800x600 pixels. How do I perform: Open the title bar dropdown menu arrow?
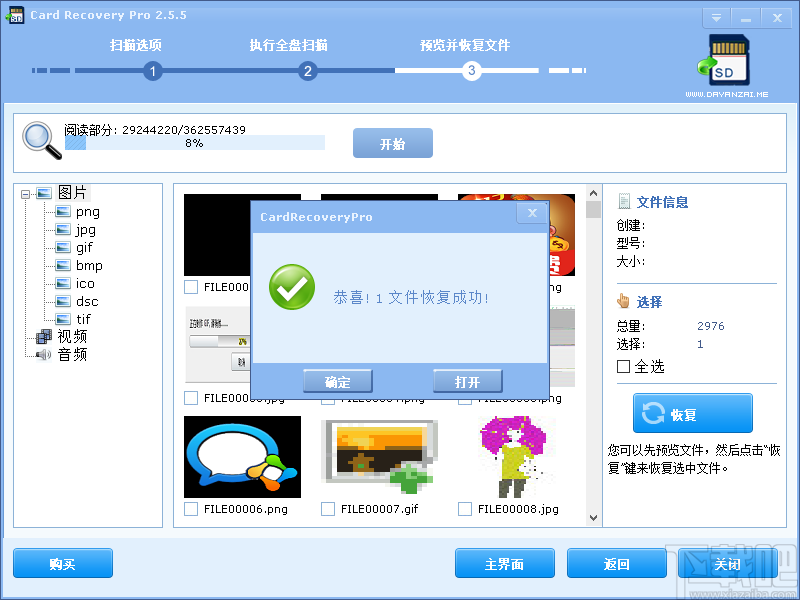[716, 18]
